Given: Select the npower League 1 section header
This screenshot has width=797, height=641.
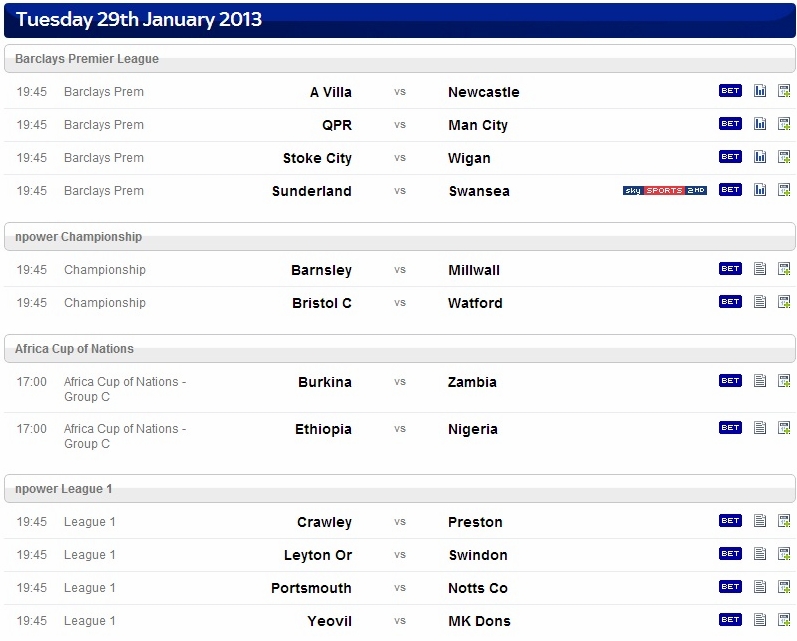Looking at the screenshot, I should tap(400, 489).
